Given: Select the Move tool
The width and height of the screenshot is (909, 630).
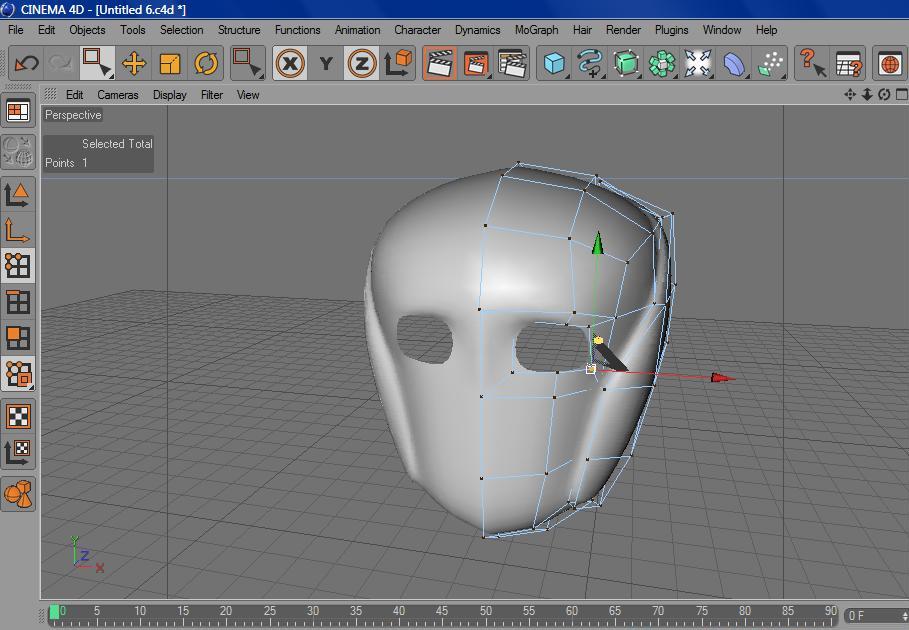Looking at the screenshot, I should (x=134, y=63).
